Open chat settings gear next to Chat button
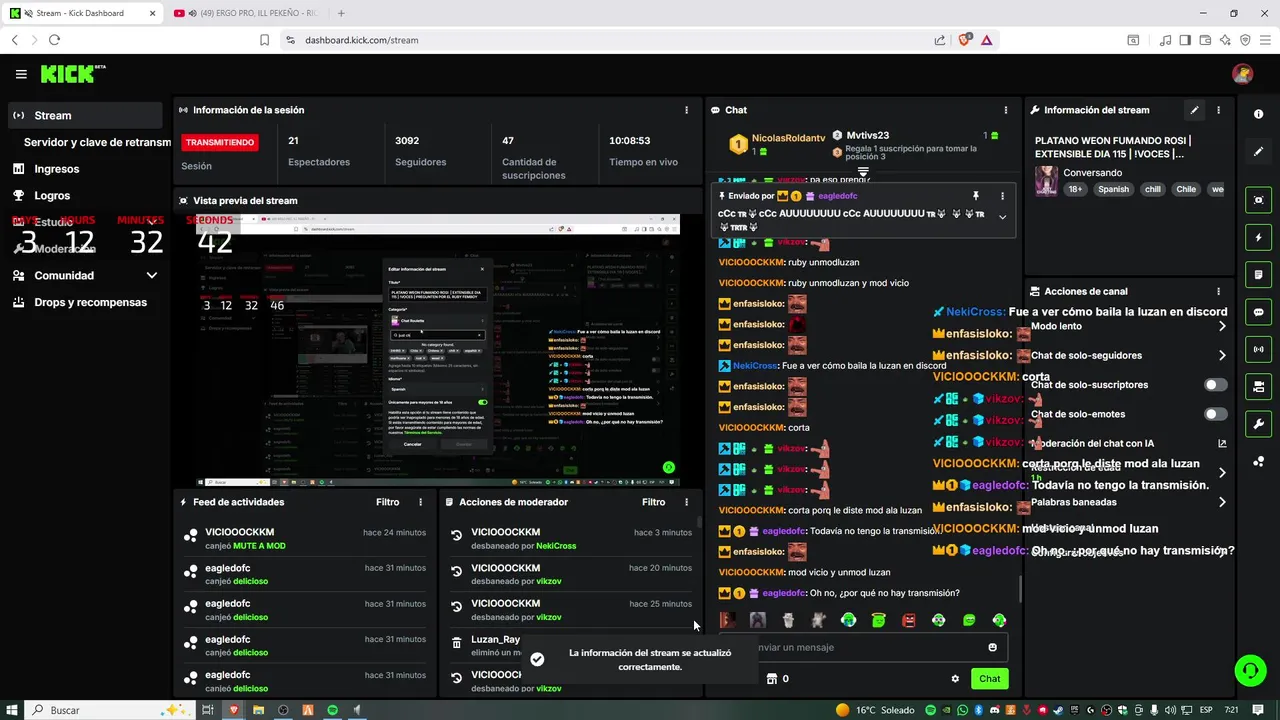 coord(955,678)
